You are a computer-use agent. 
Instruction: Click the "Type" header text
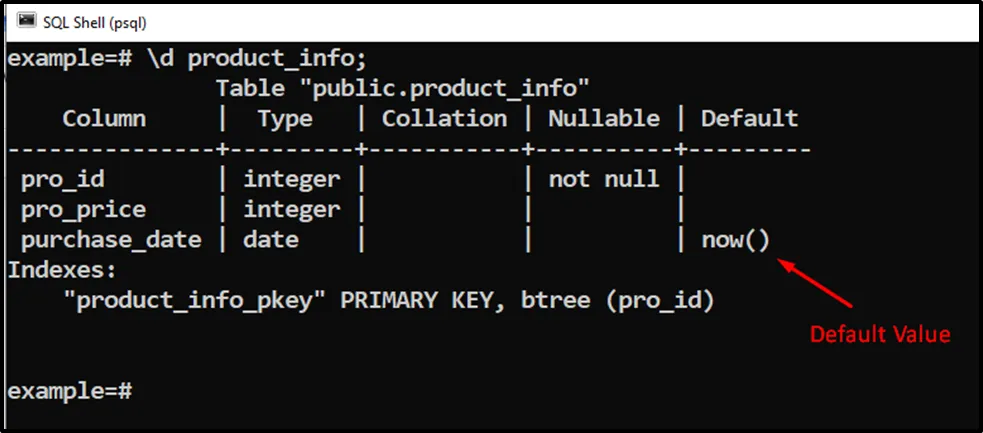[284, 118]
